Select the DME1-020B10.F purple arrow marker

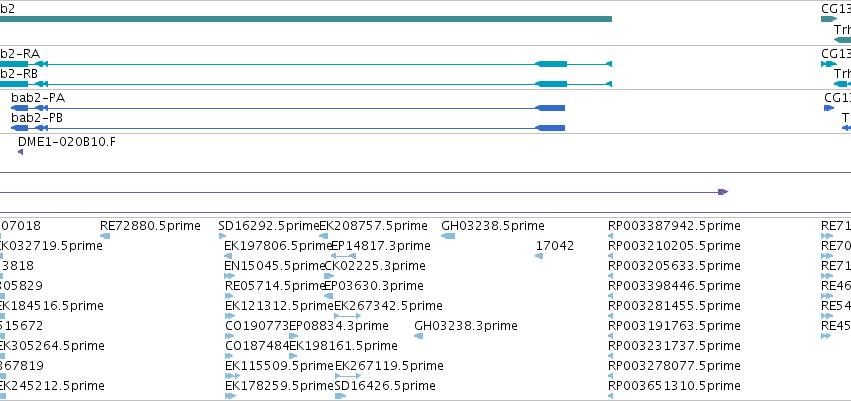click(21, 152)
